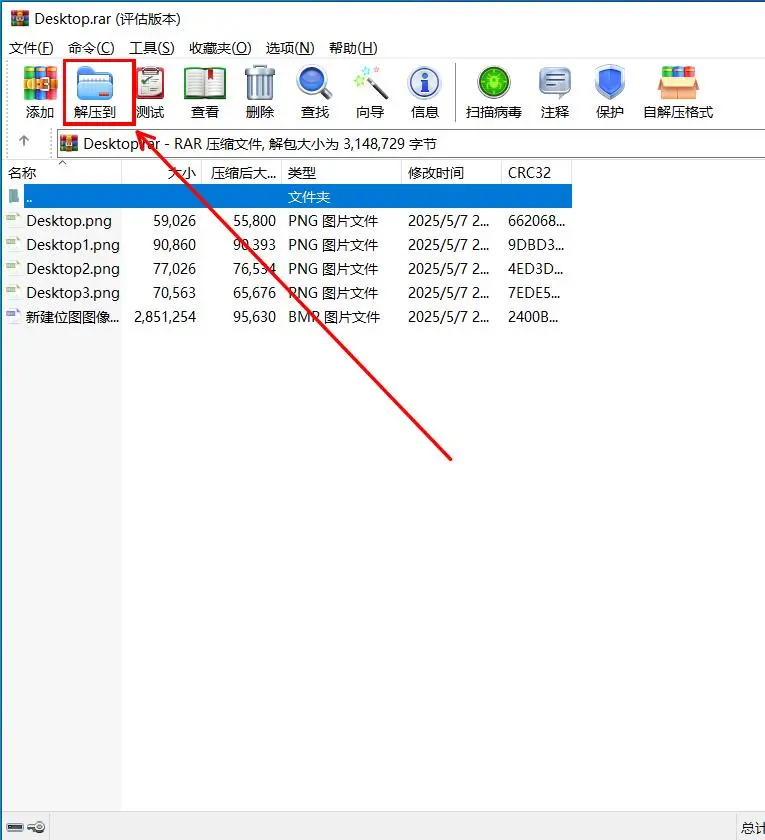Sort by CRC32 column header
Image resolution: width=765 pixels, height=840 pixels.
[537, 172]
